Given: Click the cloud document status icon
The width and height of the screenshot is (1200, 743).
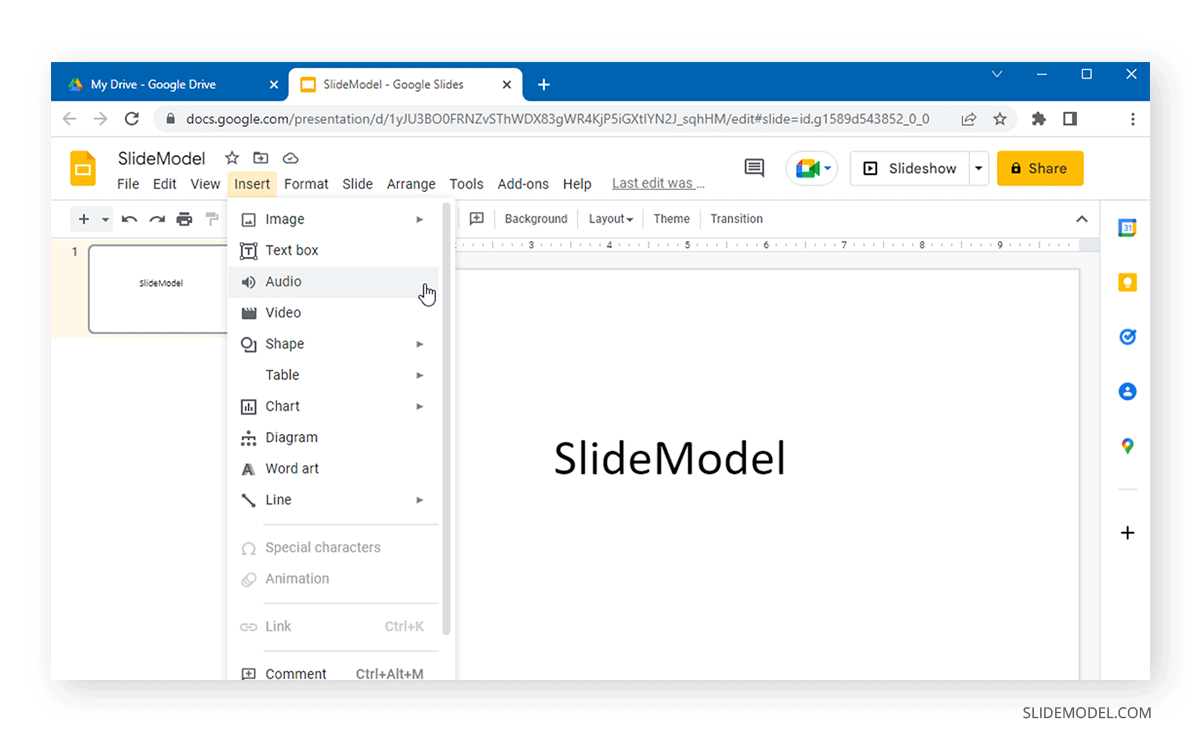Looking at the screenshot, I should click(291, 158).
